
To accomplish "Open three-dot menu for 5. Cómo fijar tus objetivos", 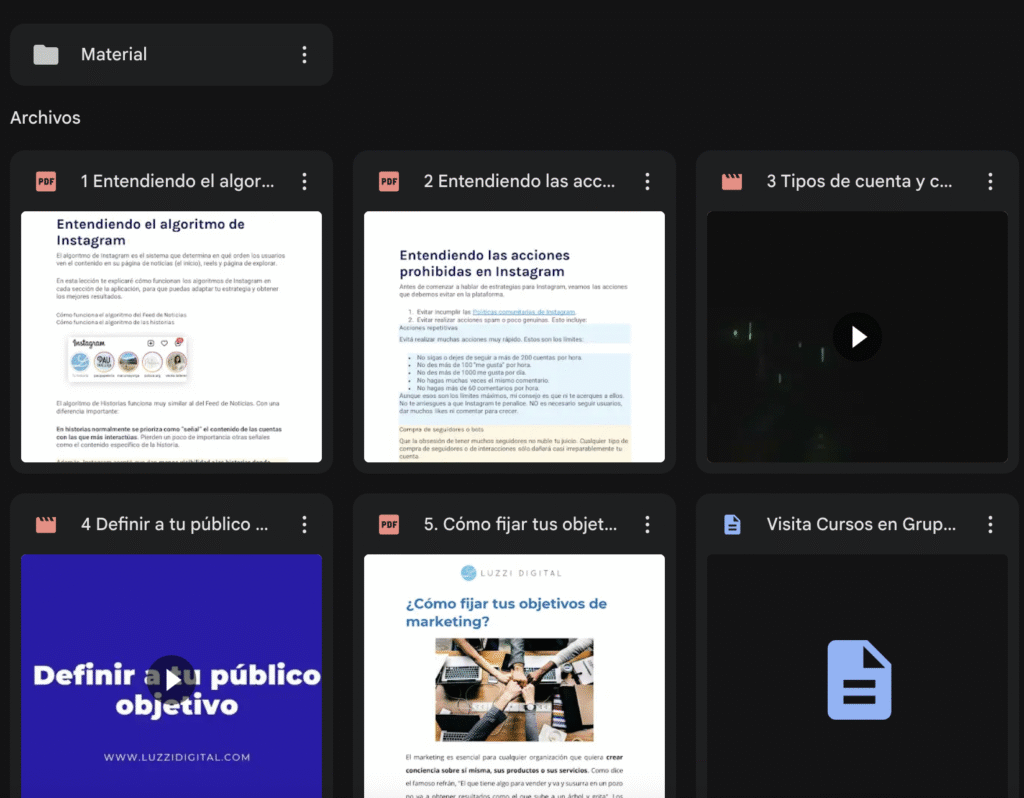I will pos(647,524).
